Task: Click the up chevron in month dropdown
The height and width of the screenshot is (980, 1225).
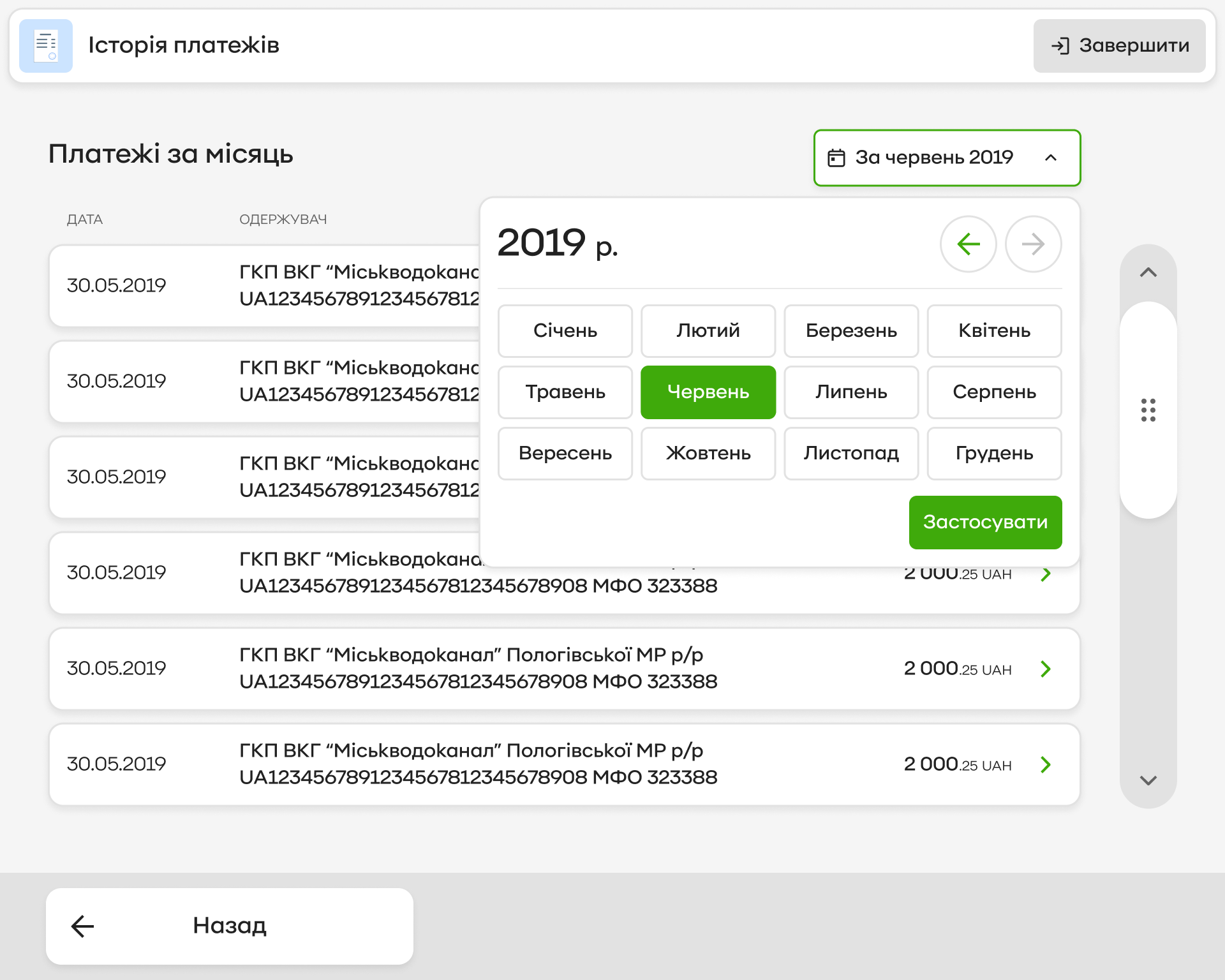Action: coord(1051,158)
